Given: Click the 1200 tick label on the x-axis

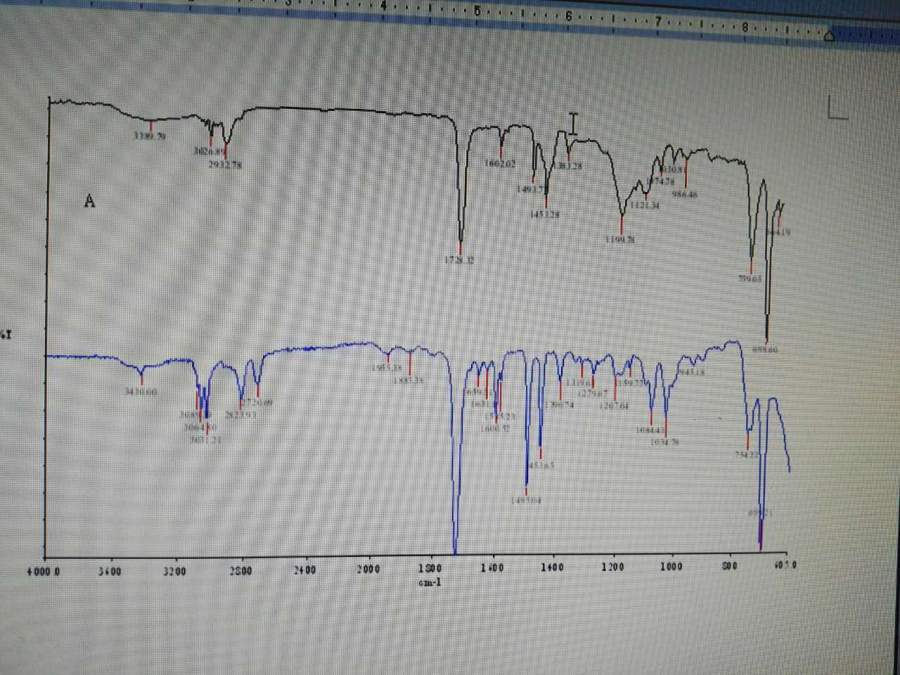Looking at the screenshot, I should (x=613, y=568).
